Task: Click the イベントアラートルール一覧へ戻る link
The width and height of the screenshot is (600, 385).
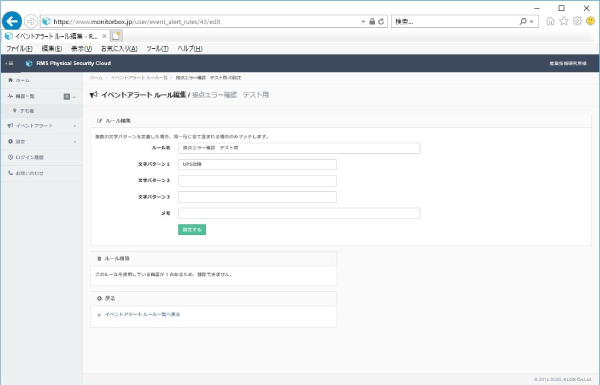Action: (142, 315)
